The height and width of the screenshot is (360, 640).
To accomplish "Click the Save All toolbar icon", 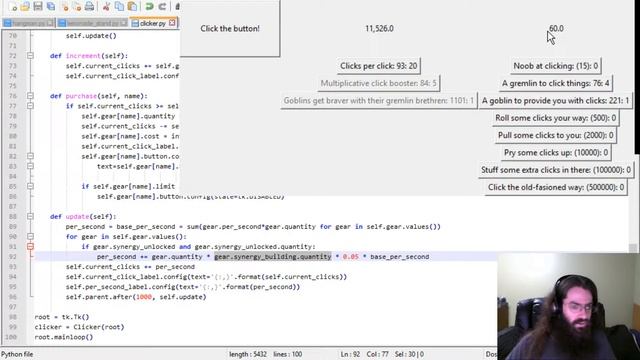I will click(x=51, y=6).
